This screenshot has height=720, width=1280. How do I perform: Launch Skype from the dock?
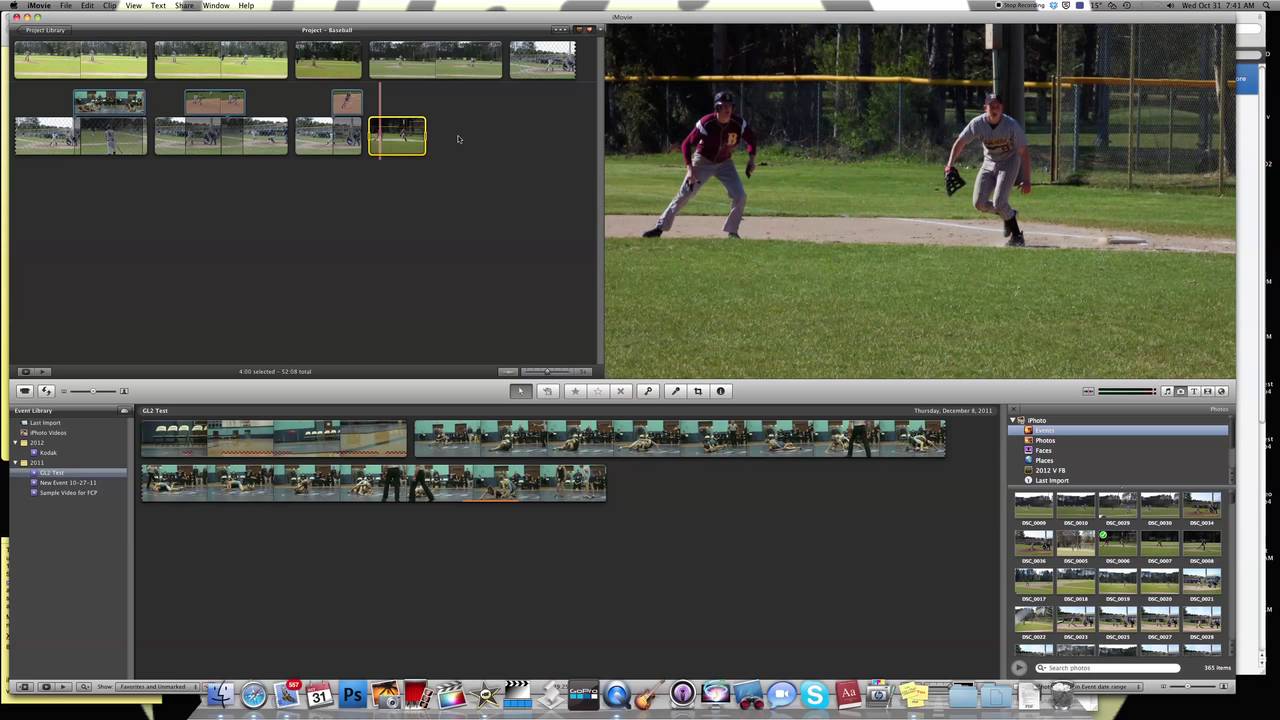pos(815,695)
